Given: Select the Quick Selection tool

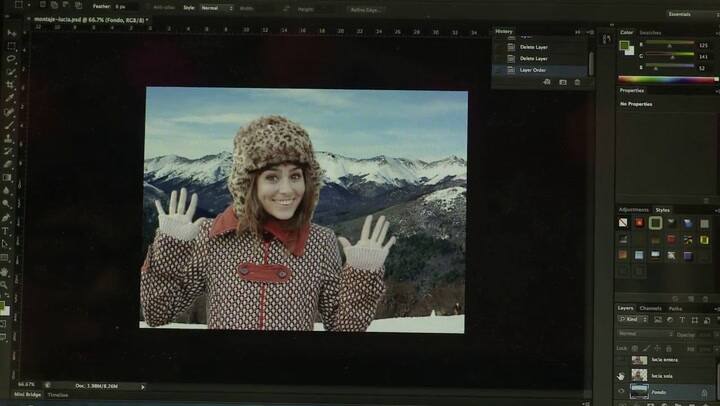Looking at the screenshot, I should (x=11, y=72).
